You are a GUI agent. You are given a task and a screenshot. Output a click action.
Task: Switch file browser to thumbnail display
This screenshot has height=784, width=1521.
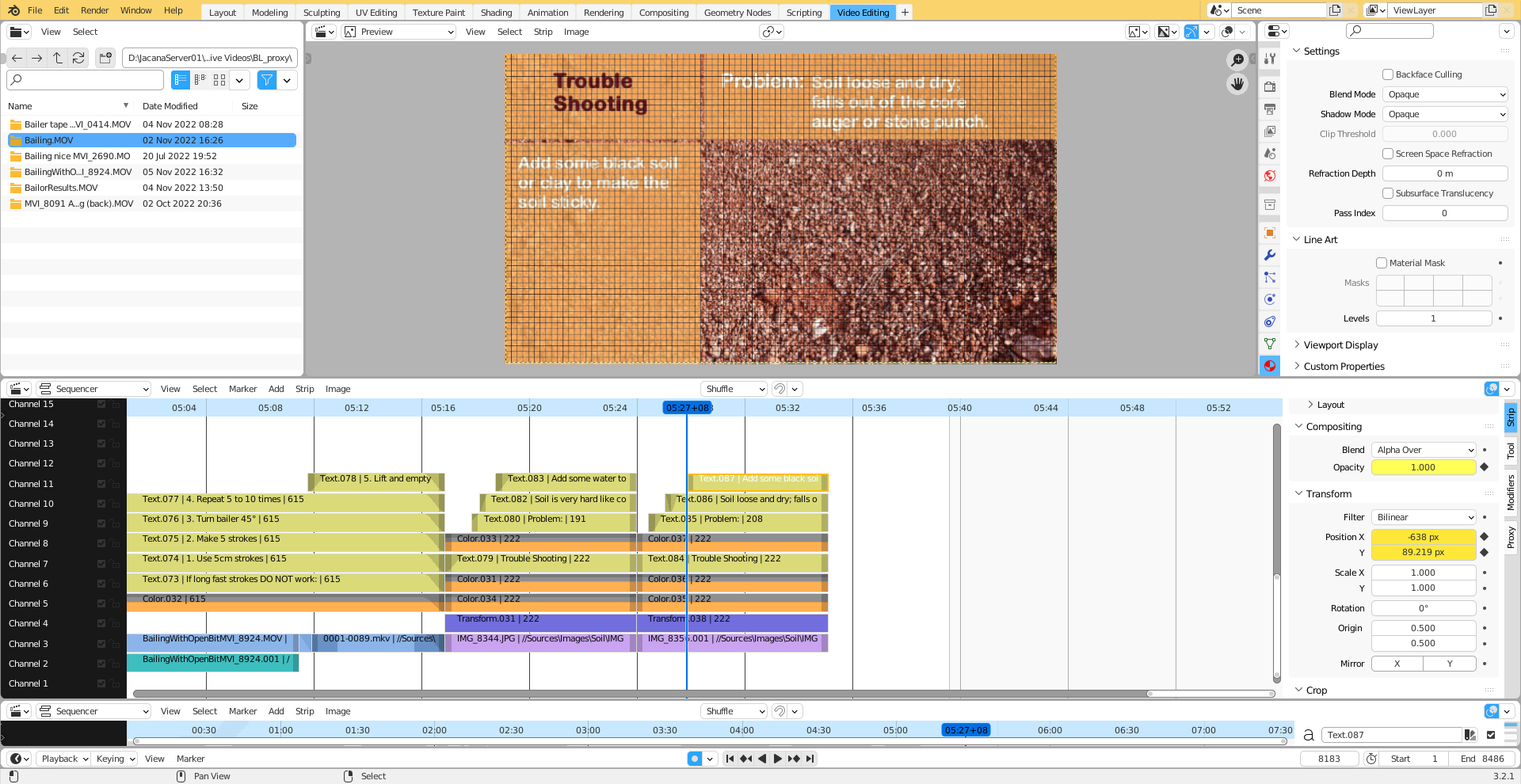(x=219, y=80)
